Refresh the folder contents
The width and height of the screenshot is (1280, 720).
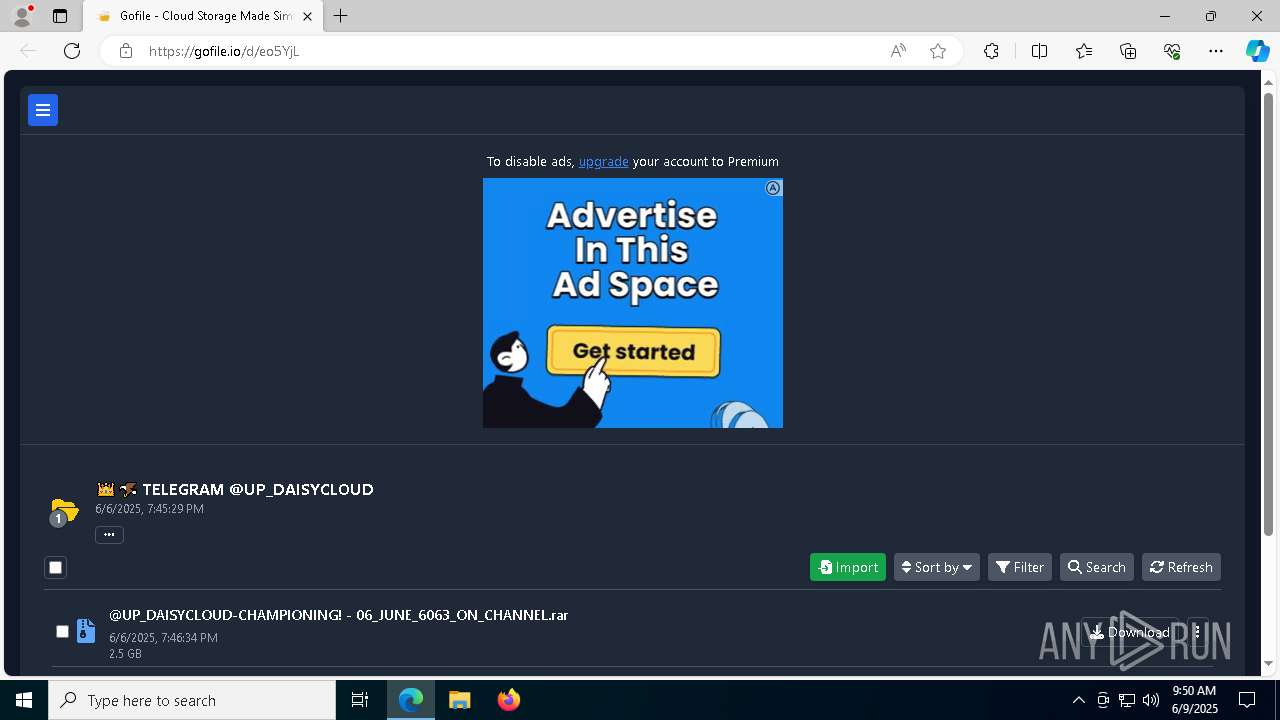(x=1181, y=567)
